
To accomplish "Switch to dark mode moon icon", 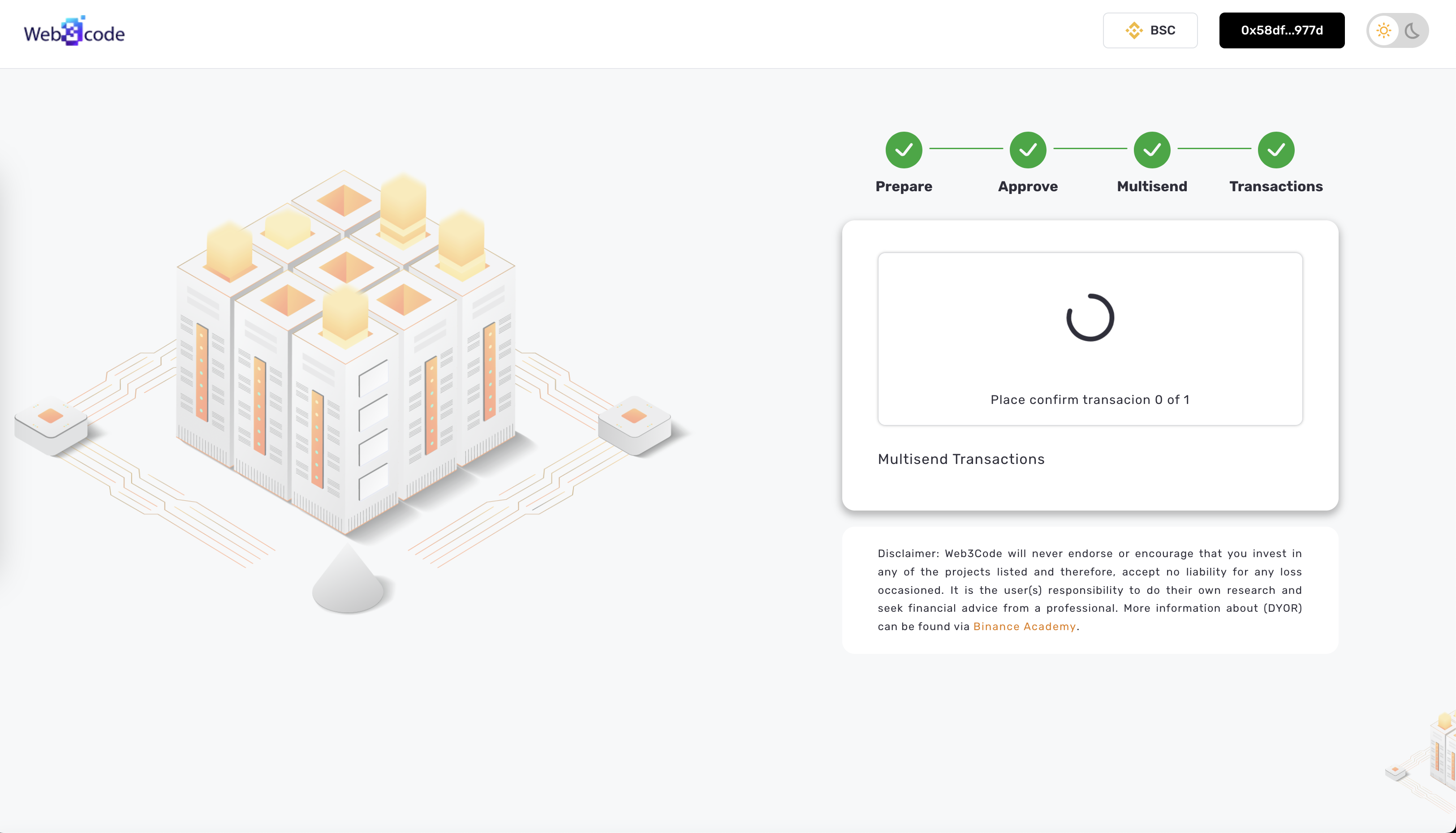I will click(1413, 30).
